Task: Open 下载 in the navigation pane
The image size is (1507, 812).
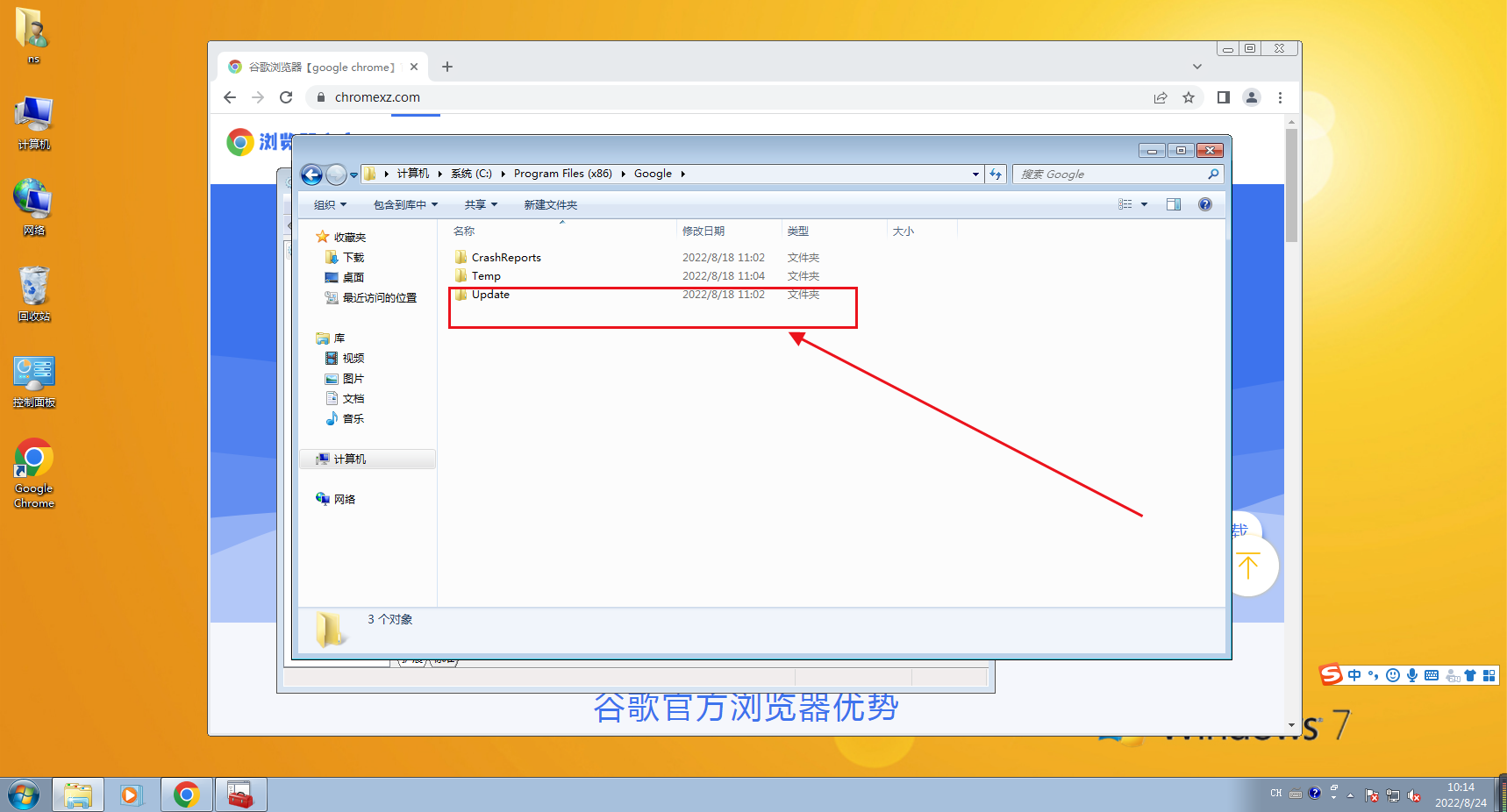Action: (345, 258)
